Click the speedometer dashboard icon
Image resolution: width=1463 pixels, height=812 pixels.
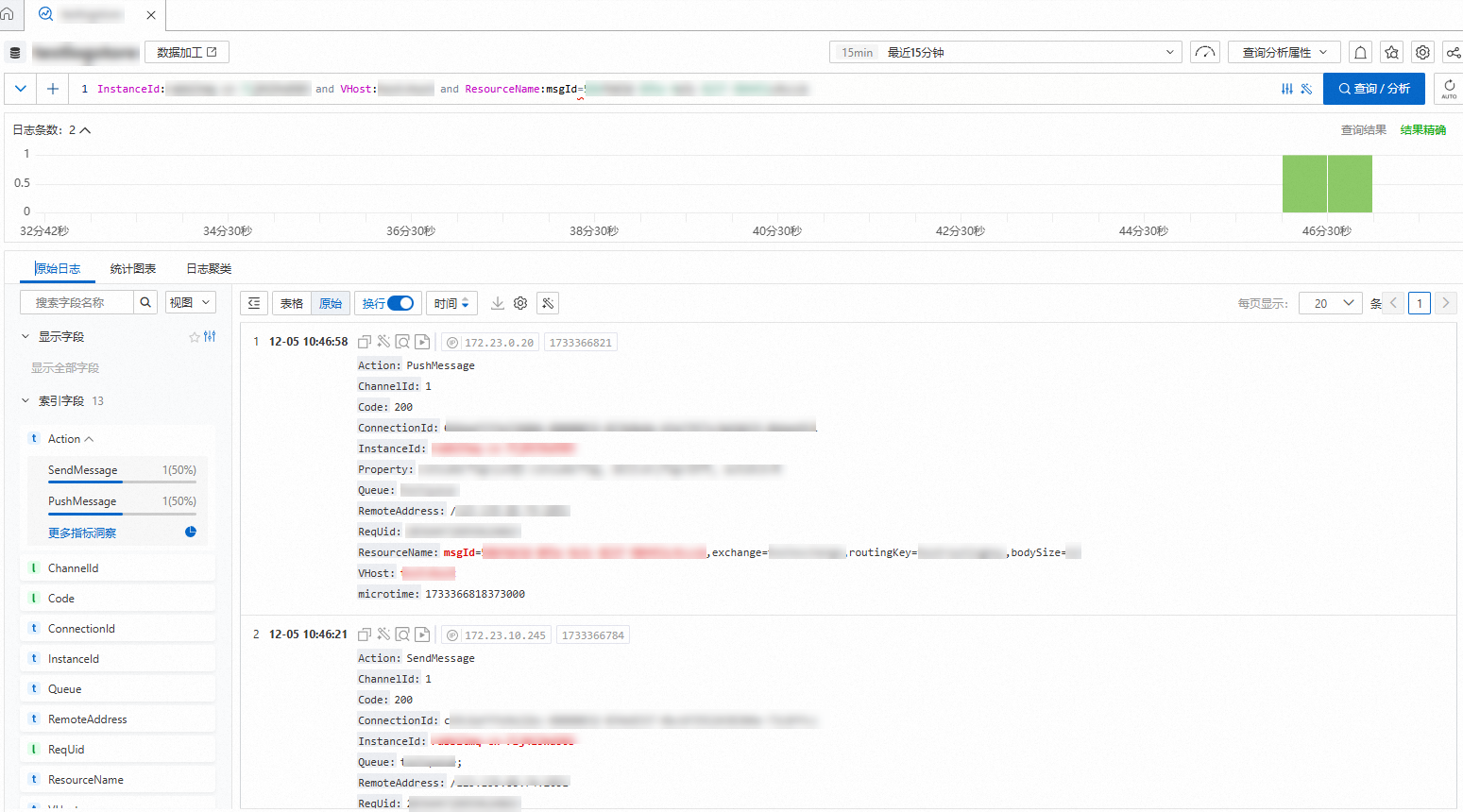tap(1205, 52)
